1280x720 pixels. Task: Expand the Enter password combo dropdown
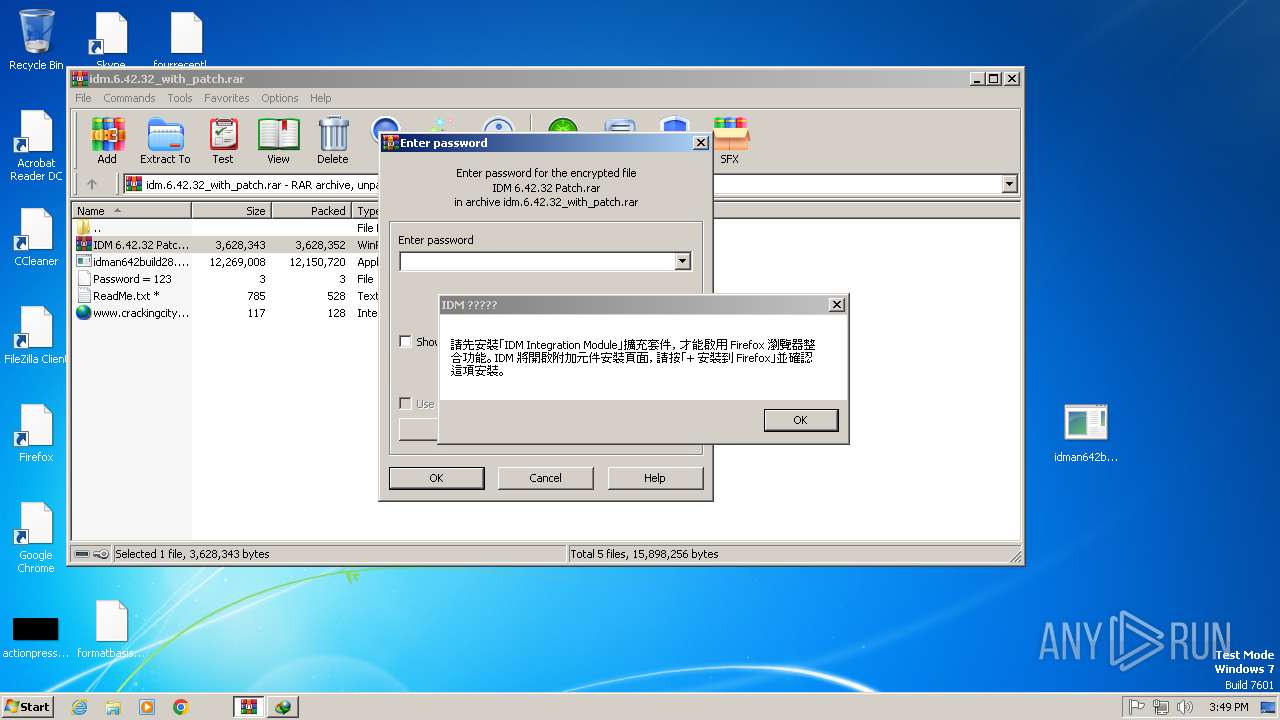tap(682, 262)
